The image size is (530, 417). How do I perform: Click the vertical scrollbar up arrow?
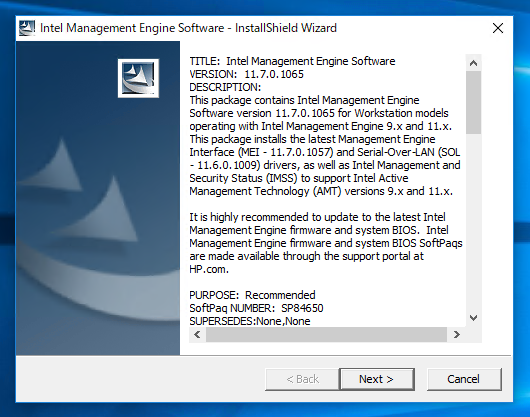point(474,63)
